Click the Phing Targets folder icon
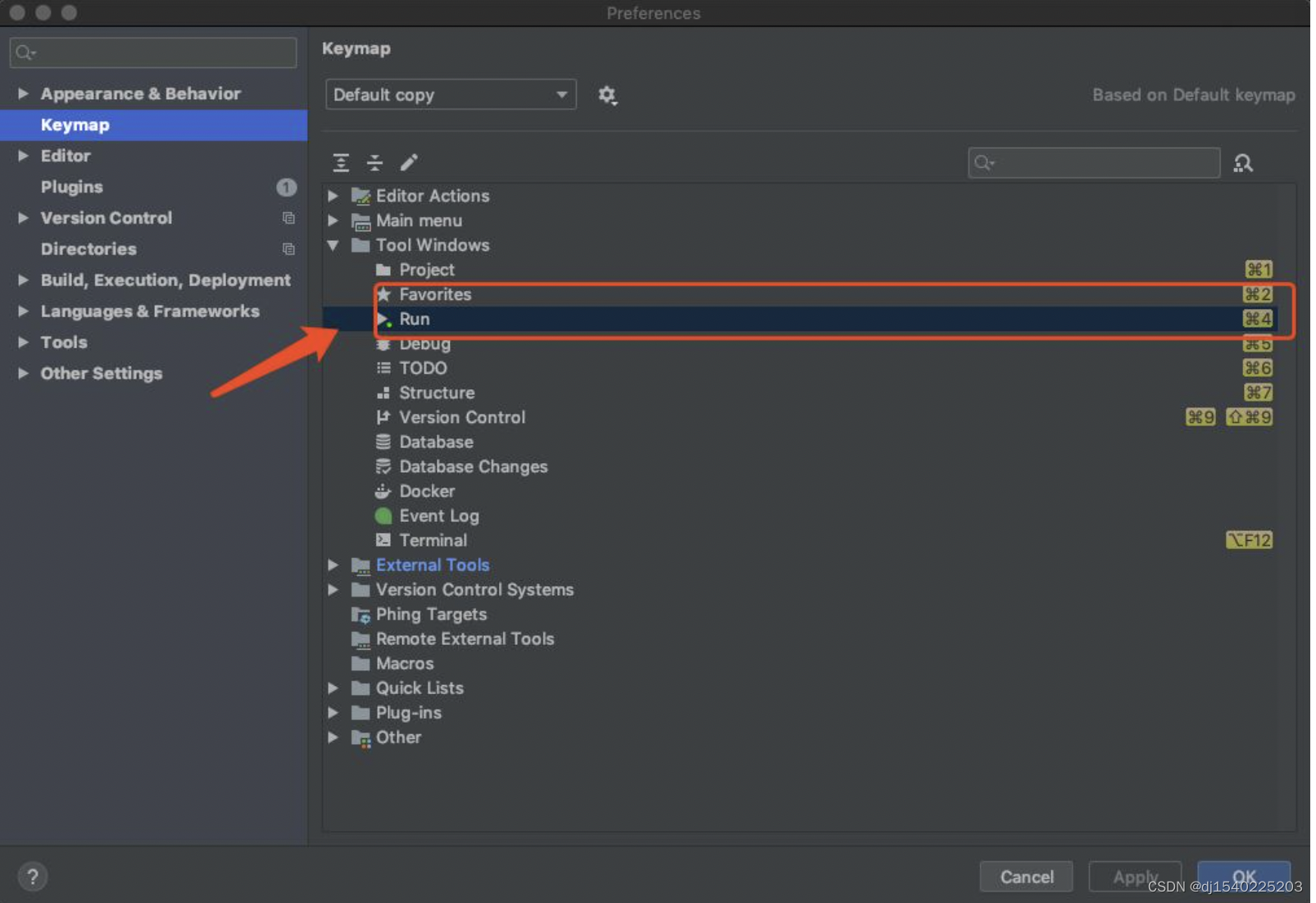The height and width of the screenshot is (903, 1316). (x=361, y=615)
